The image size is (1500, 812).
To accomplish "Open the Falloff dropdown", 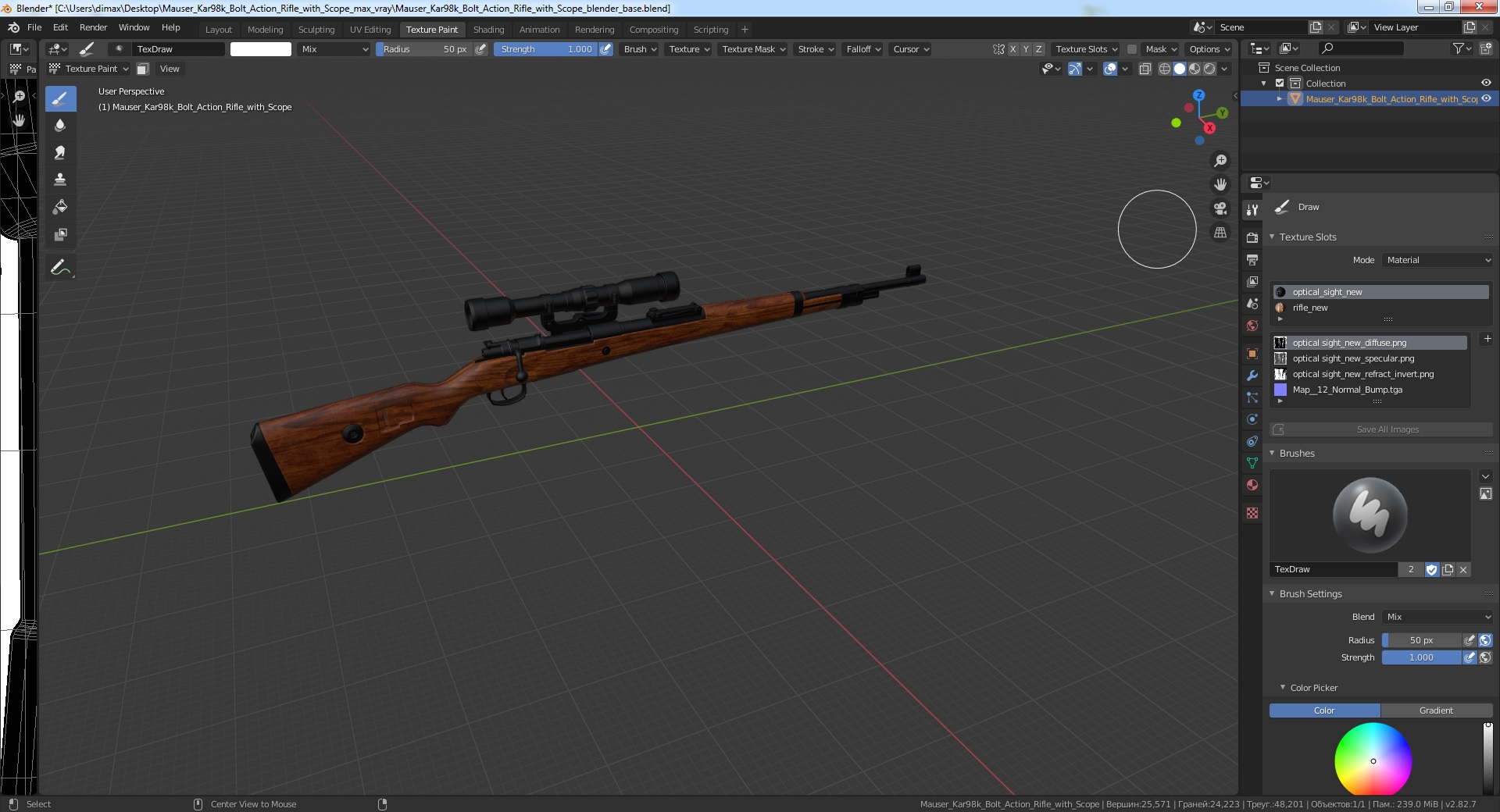I will click(863, 49).
